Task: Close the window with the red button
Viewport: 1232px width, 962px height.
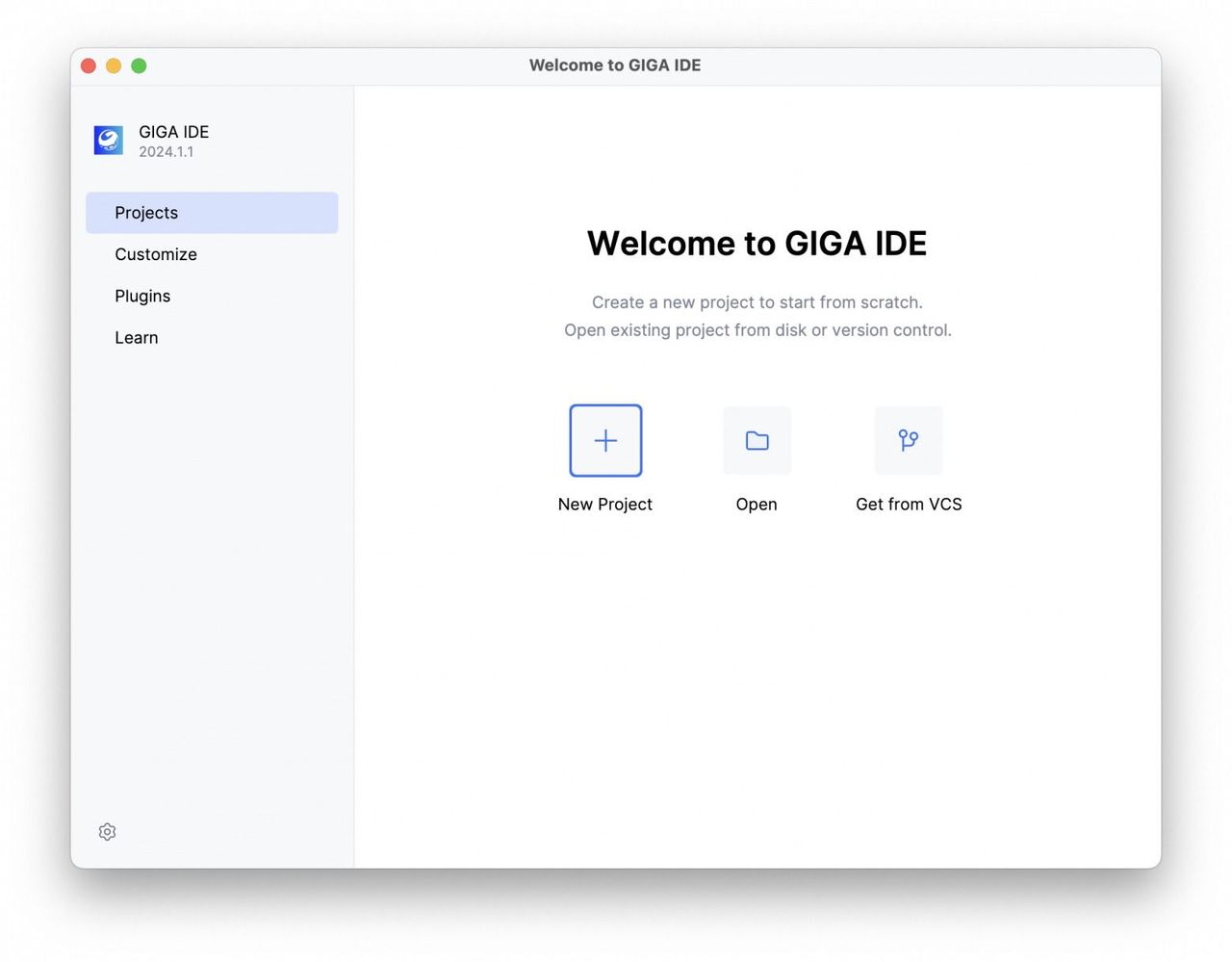Action: 89,65
